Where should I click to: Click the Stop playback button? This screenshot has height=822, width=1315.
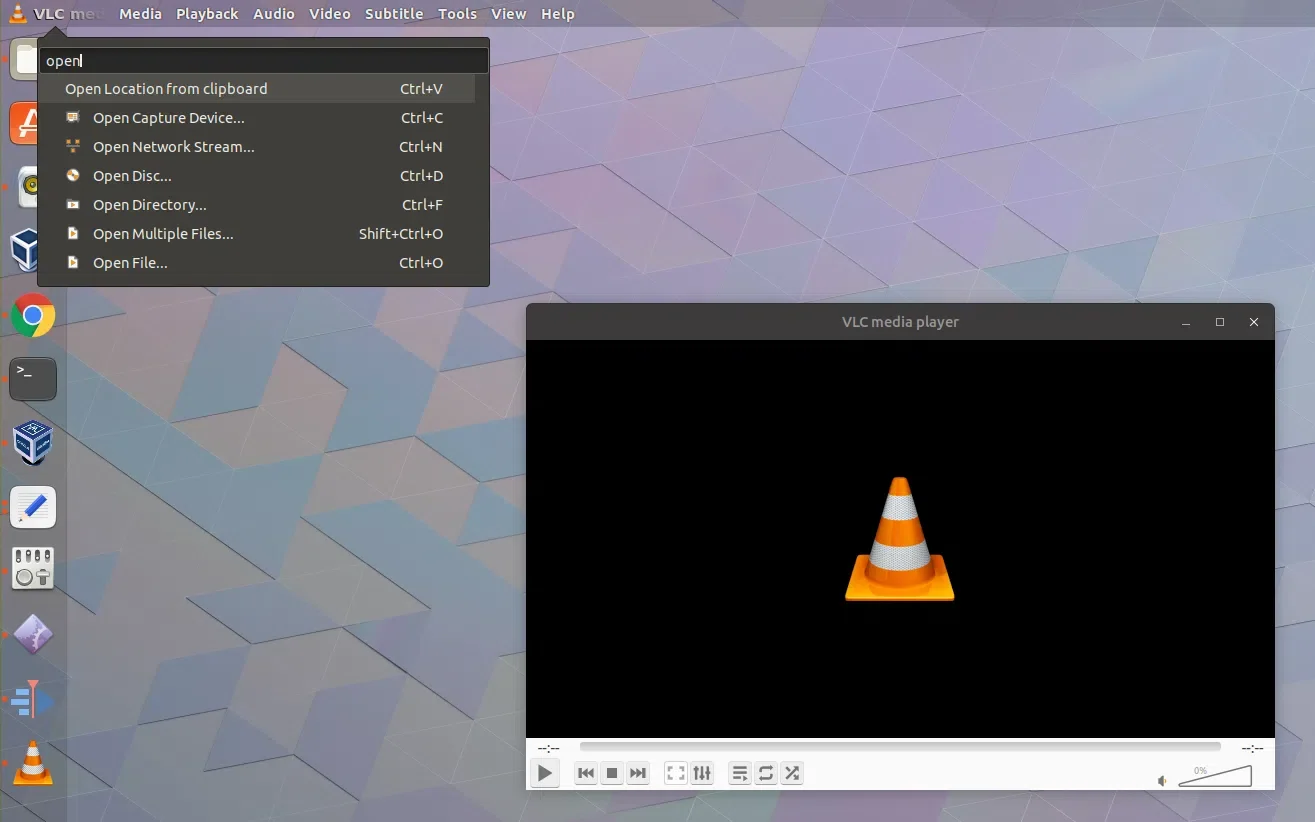tap(612, 773)
